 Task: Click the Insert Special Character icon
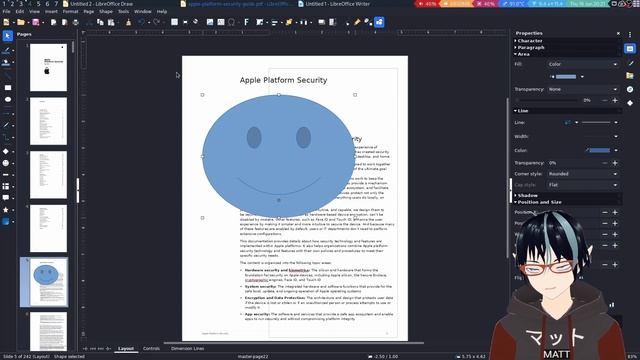tap(231, 22)
